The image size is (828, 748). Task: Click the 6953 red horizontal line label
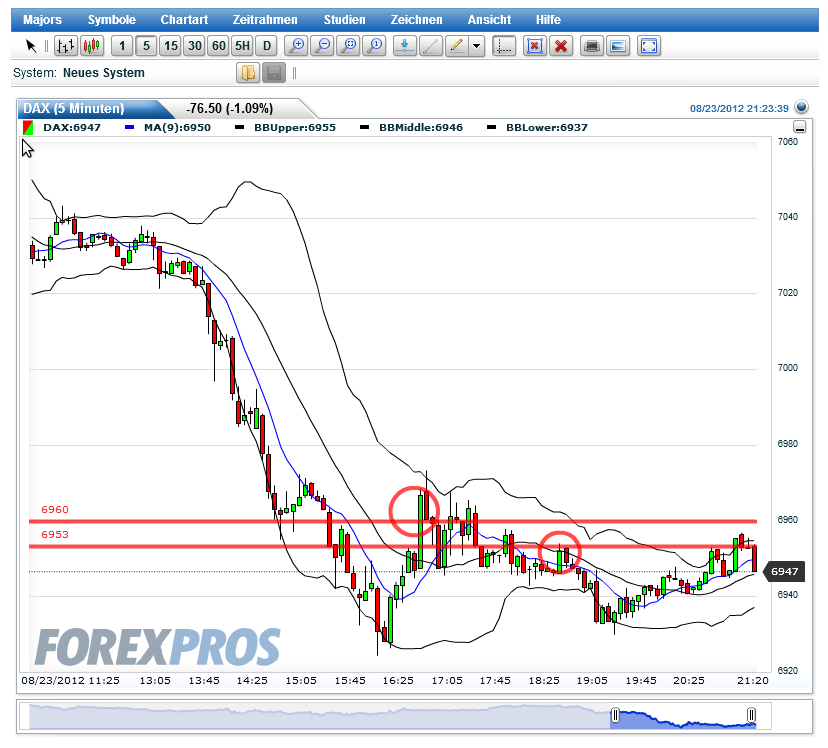[55, 535]
